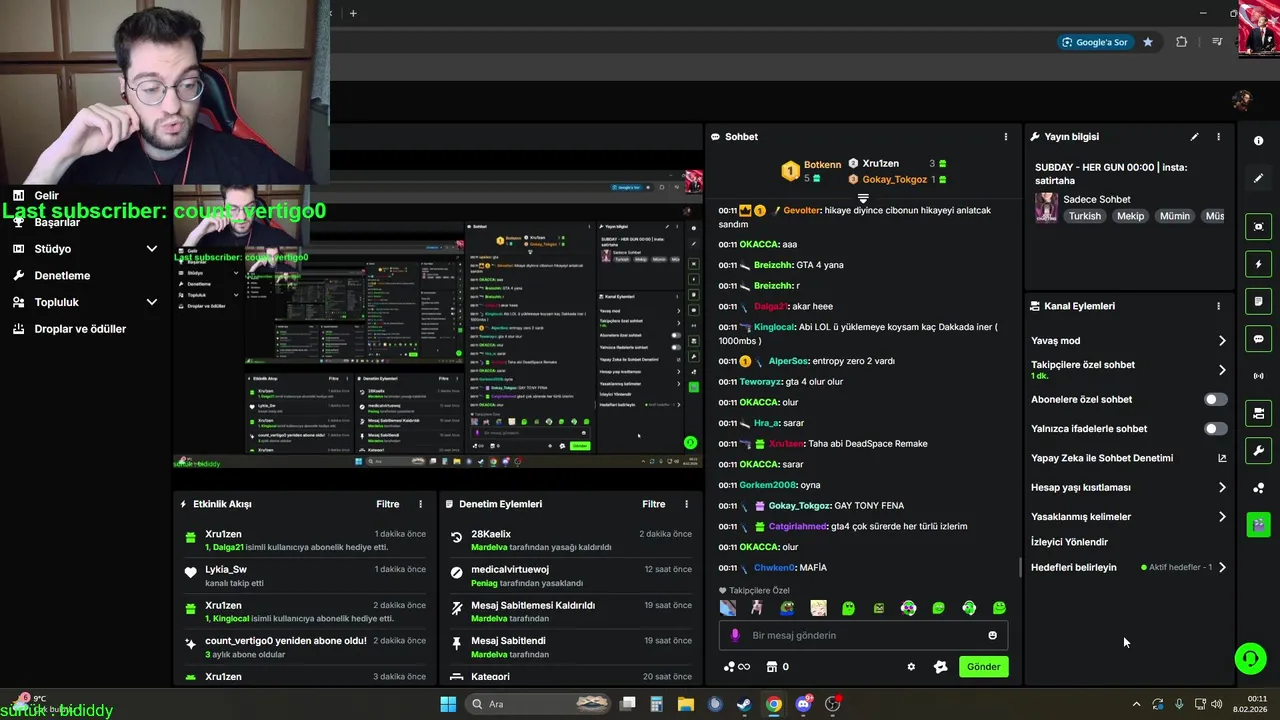Open Denetleme in the sidebar

(x=62, y=275)
